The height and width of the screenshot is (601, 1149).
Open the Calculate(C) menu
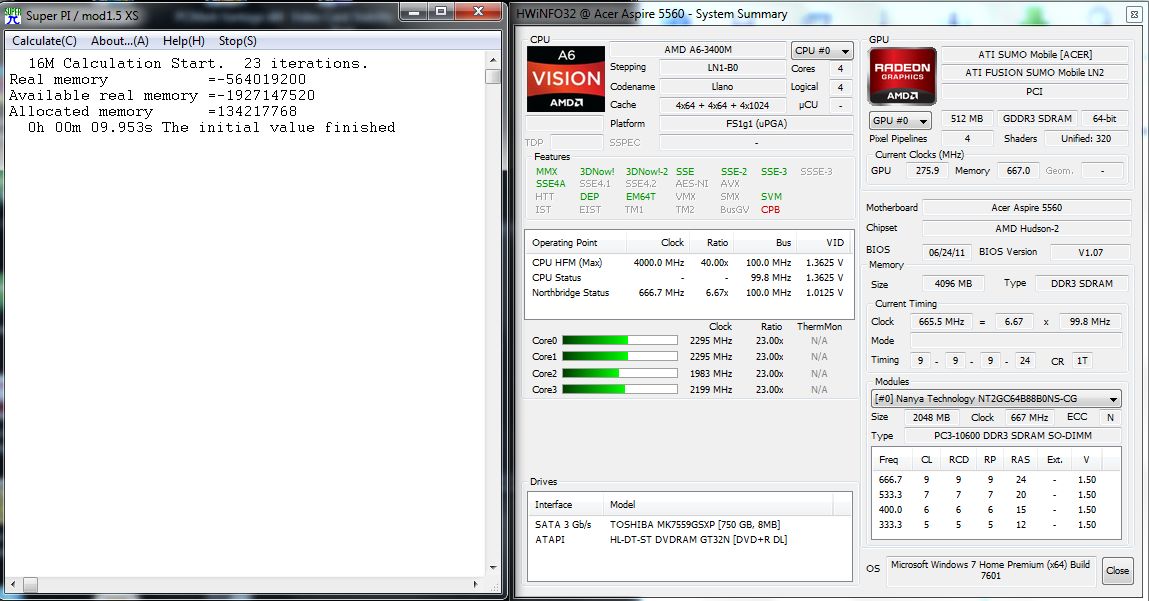tap(44, 41)
